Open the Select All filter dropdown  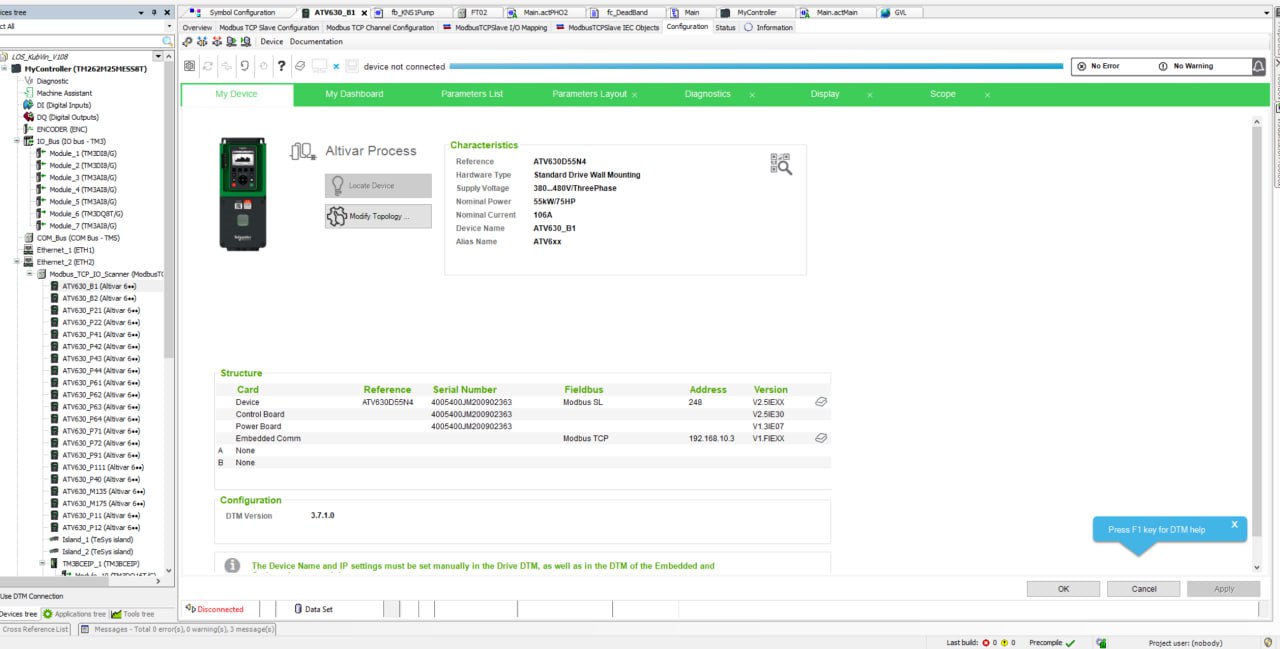tap(167, 26)
